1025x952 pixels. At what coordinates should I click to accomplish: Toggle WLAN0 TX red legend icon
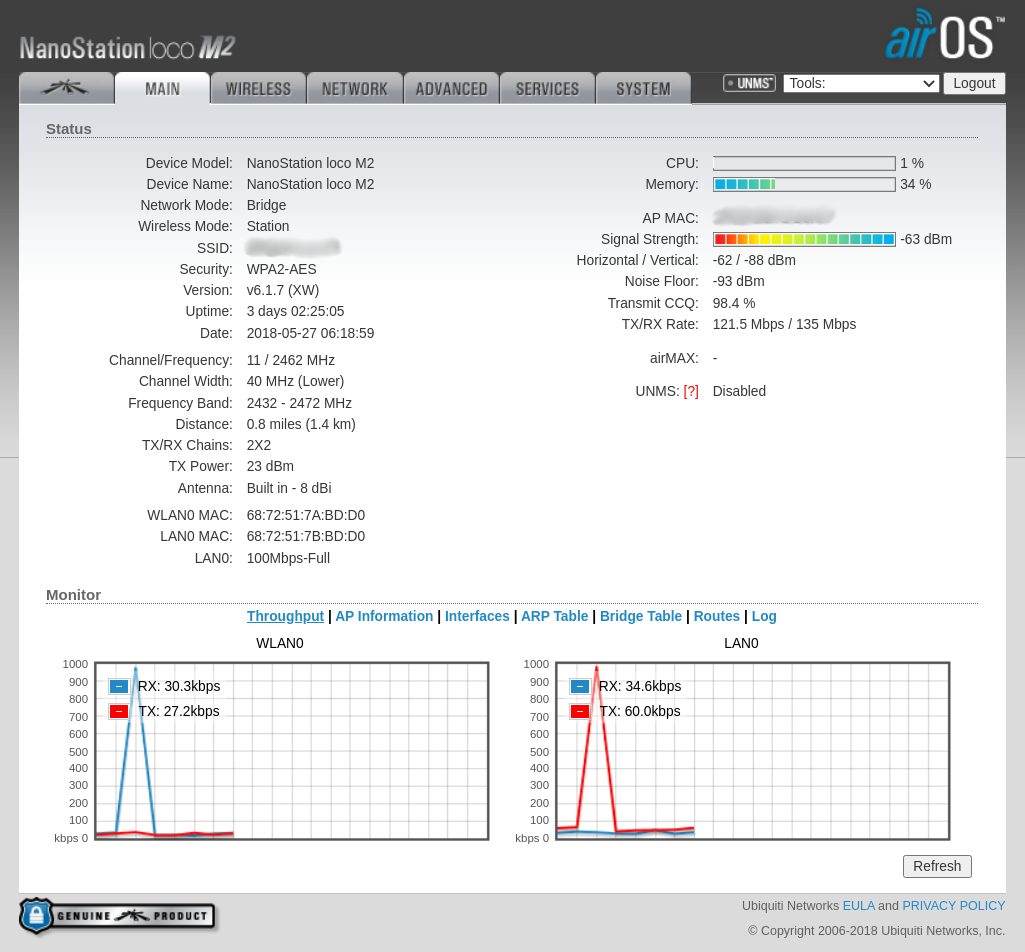pyautogui.click(x=119, y=711)
